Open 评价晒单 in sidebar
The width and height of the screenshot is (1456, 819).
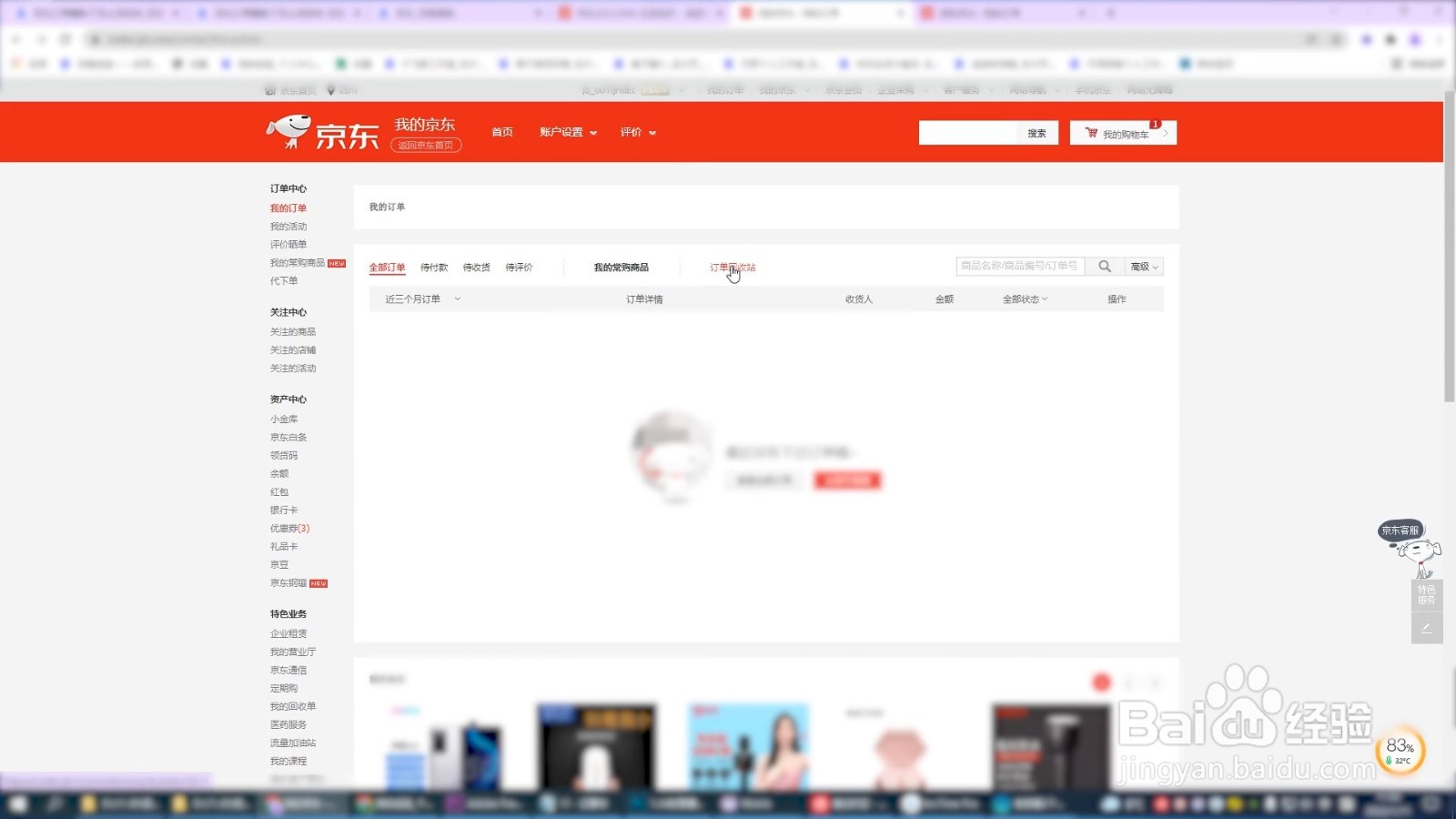(x=288, y=245)
